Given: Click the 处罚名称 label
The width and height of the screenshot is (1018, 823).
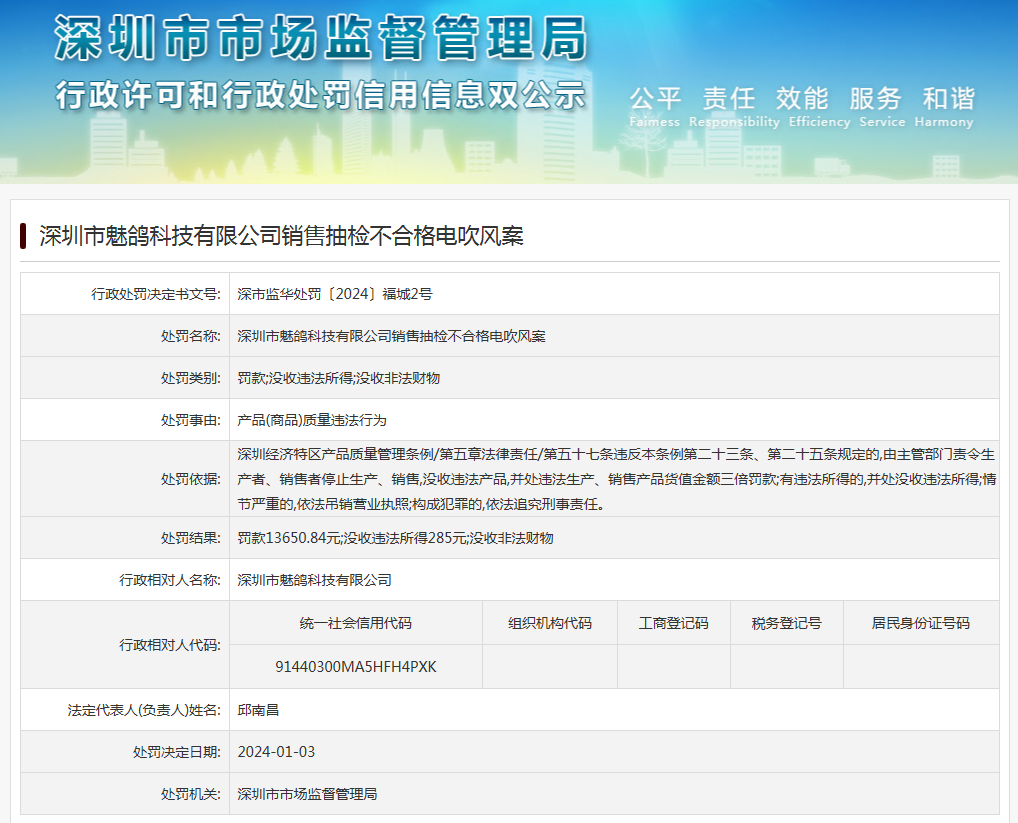Looking at the screenshot, I should [191, 336].
